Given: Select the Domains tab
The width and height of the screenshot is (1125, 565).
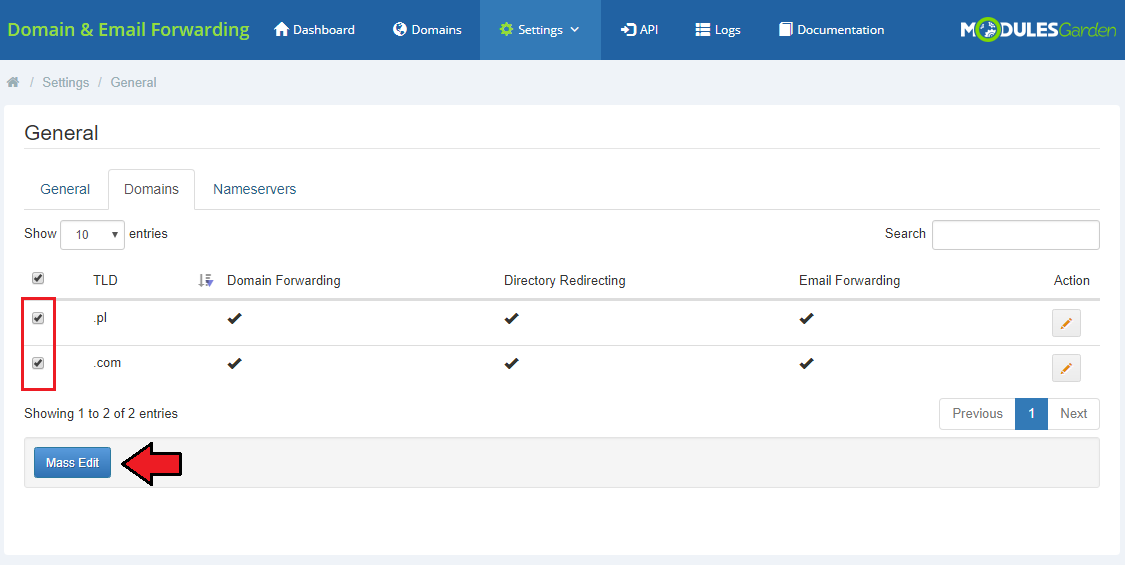Looking at the screenshot, I should [x=151, y=190].
